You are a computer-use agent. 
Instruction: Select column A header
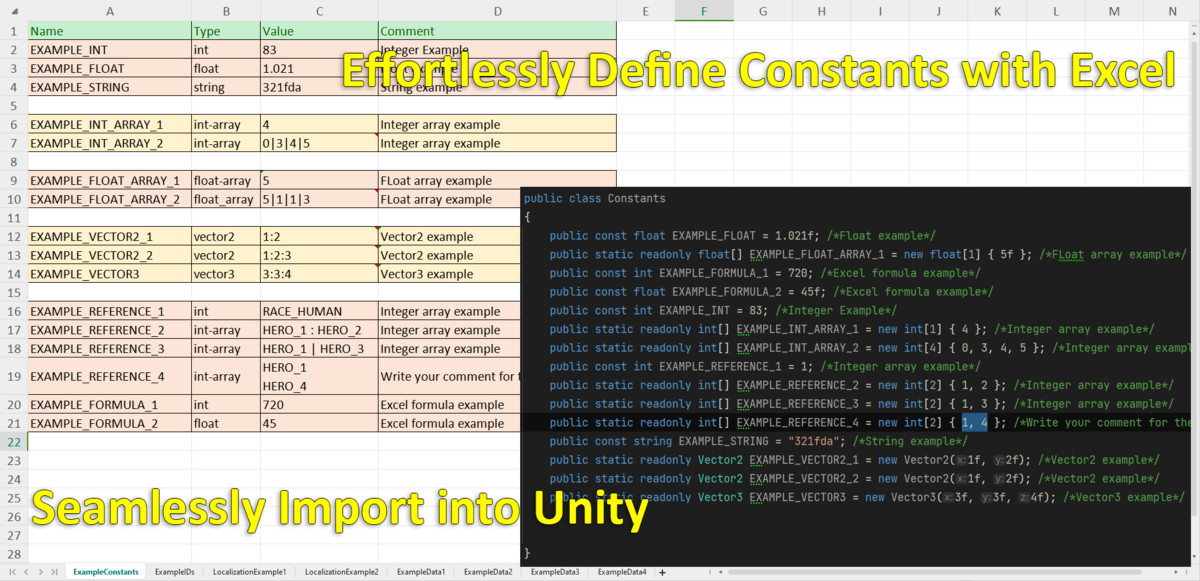click(109, 11)
